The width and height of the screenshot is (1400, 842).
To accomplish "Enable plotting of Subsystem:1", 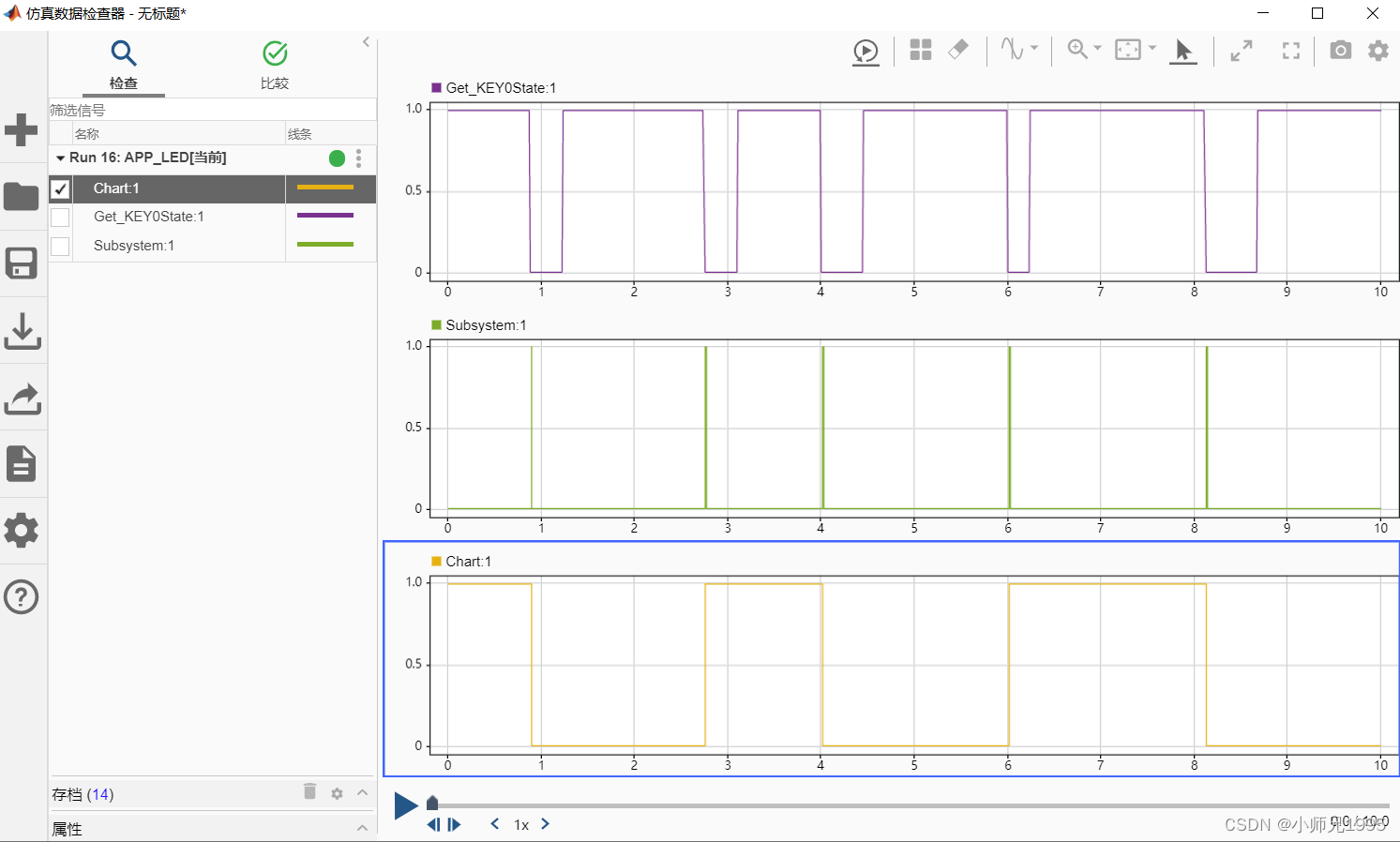I will [60, 246].
